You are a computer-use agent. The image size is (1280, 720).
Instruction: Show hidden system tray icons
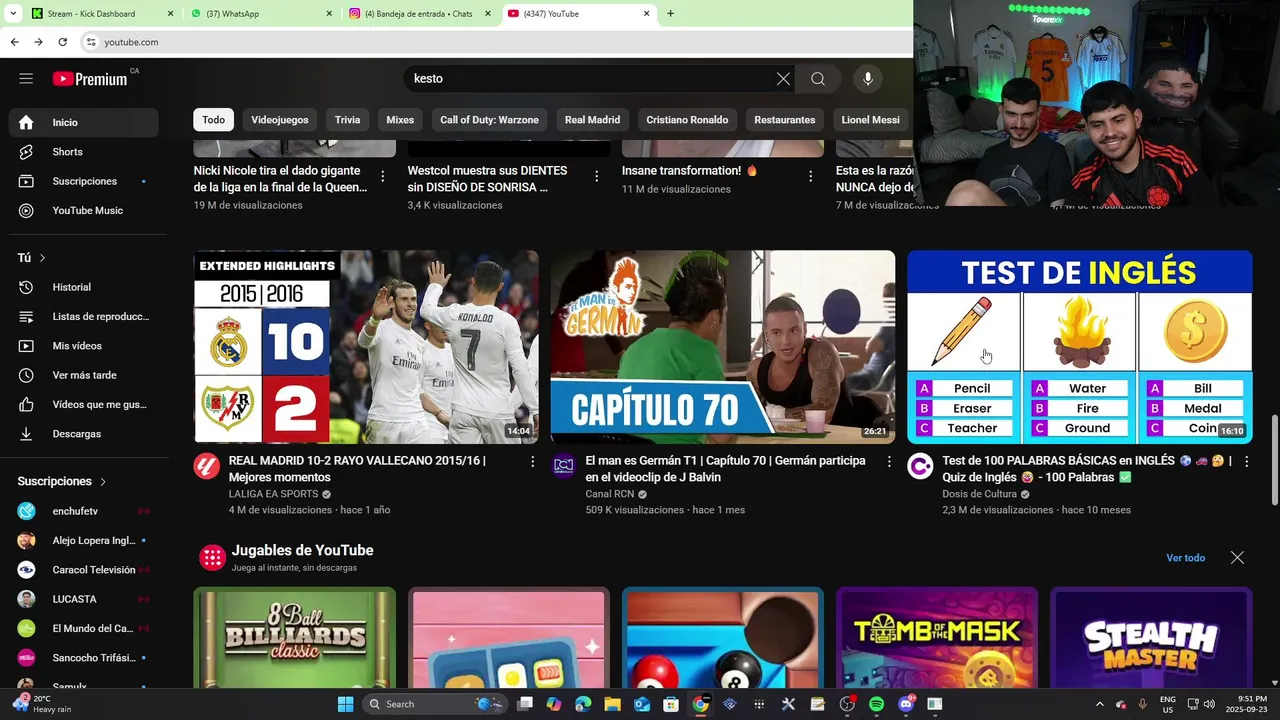(x=1100, y=704)
